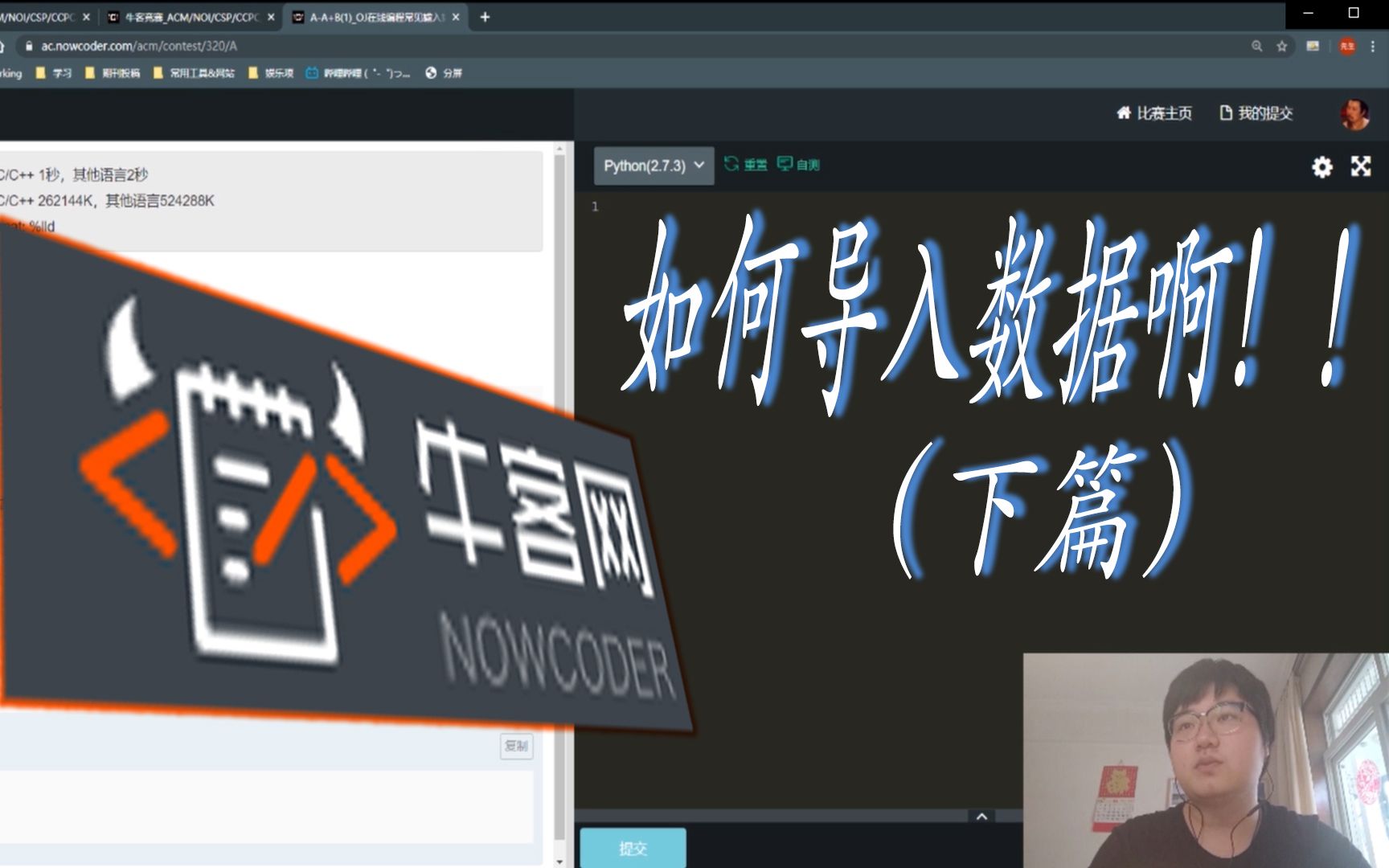1389x868 pixels.
Task: Open the 分屏 bookmark
Action: [444, 73]
